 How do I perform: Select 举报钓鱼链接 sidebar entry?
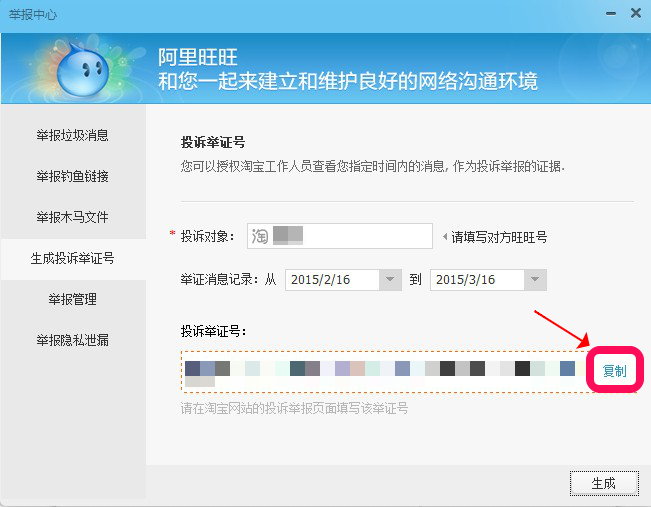click(x=72, y=176)
